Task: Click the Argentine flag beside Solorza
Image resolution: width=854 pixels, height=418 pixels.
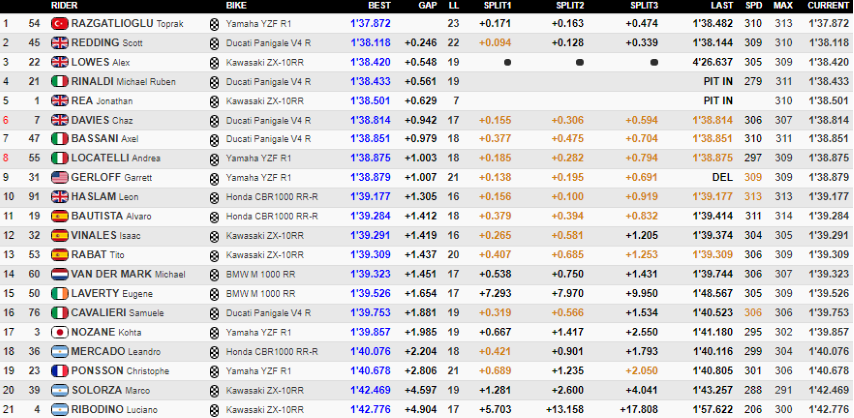Action: pyautogui.click(x=59, y=390)
